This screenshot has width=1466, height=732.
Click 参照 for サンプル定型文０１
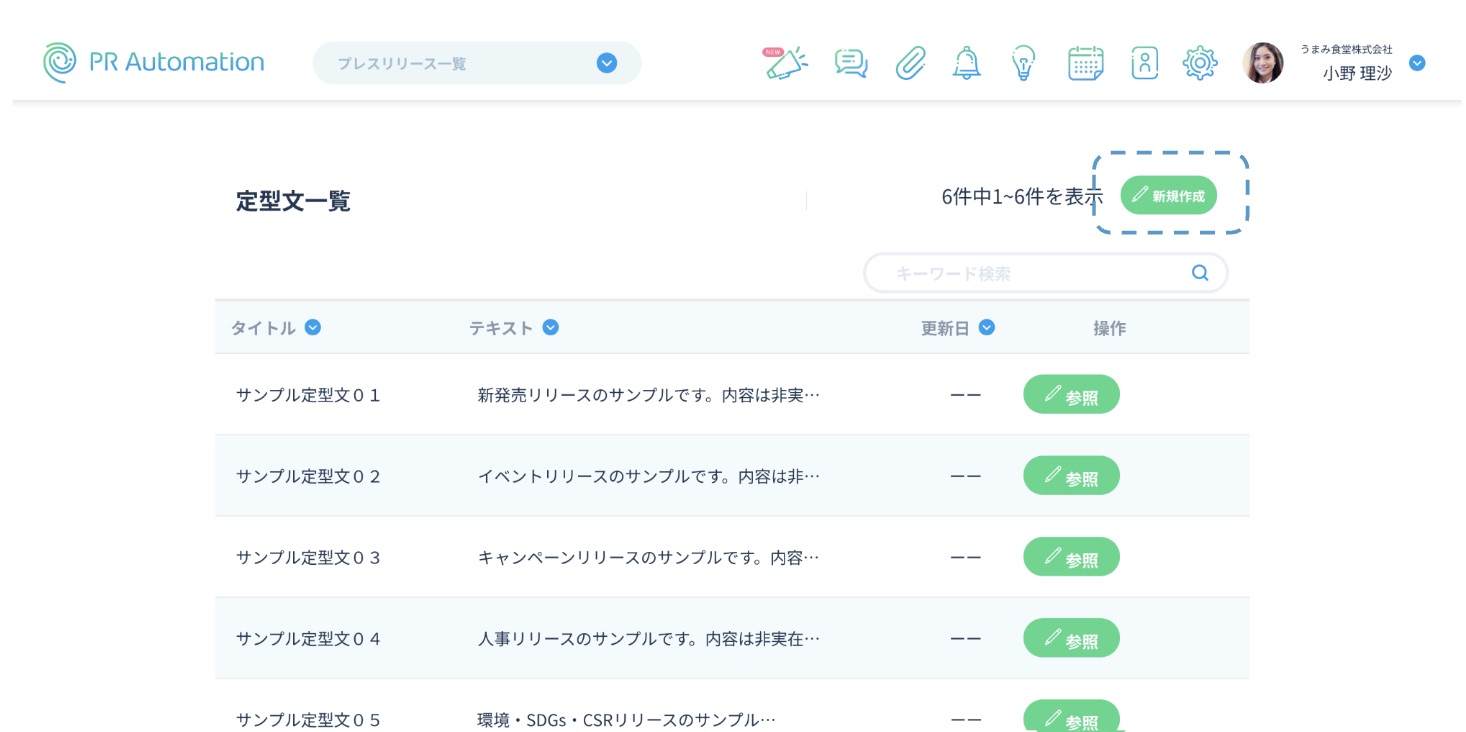point(1071,395)
